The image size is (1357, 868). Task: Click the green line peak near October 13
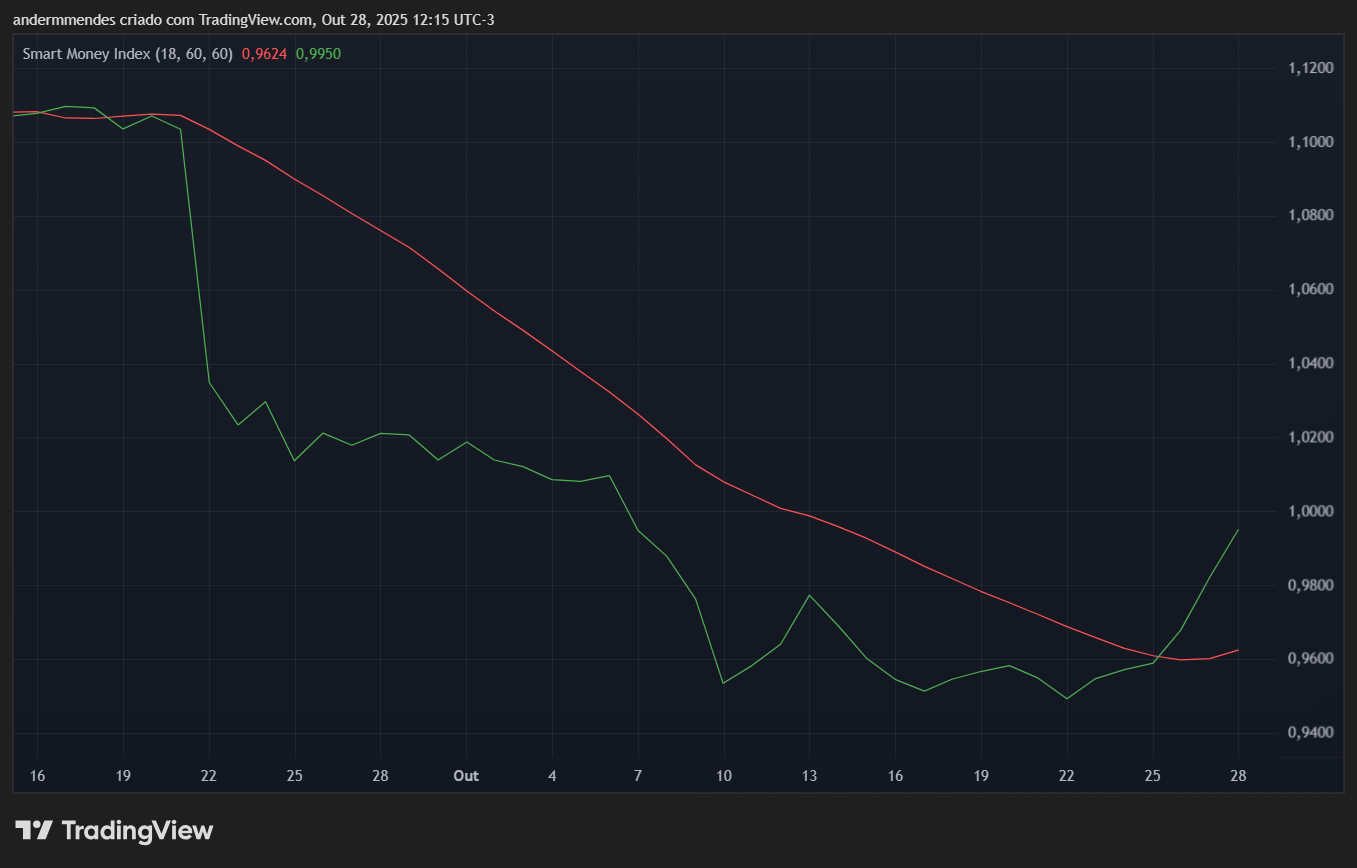click(809, 594)
